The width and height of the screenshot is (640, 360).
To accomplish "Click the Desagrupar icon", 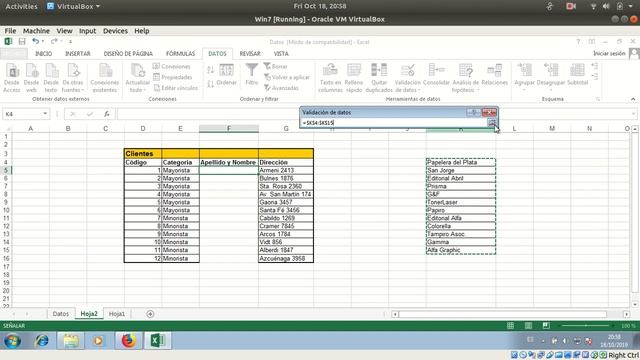I will [x=551, y=75].
